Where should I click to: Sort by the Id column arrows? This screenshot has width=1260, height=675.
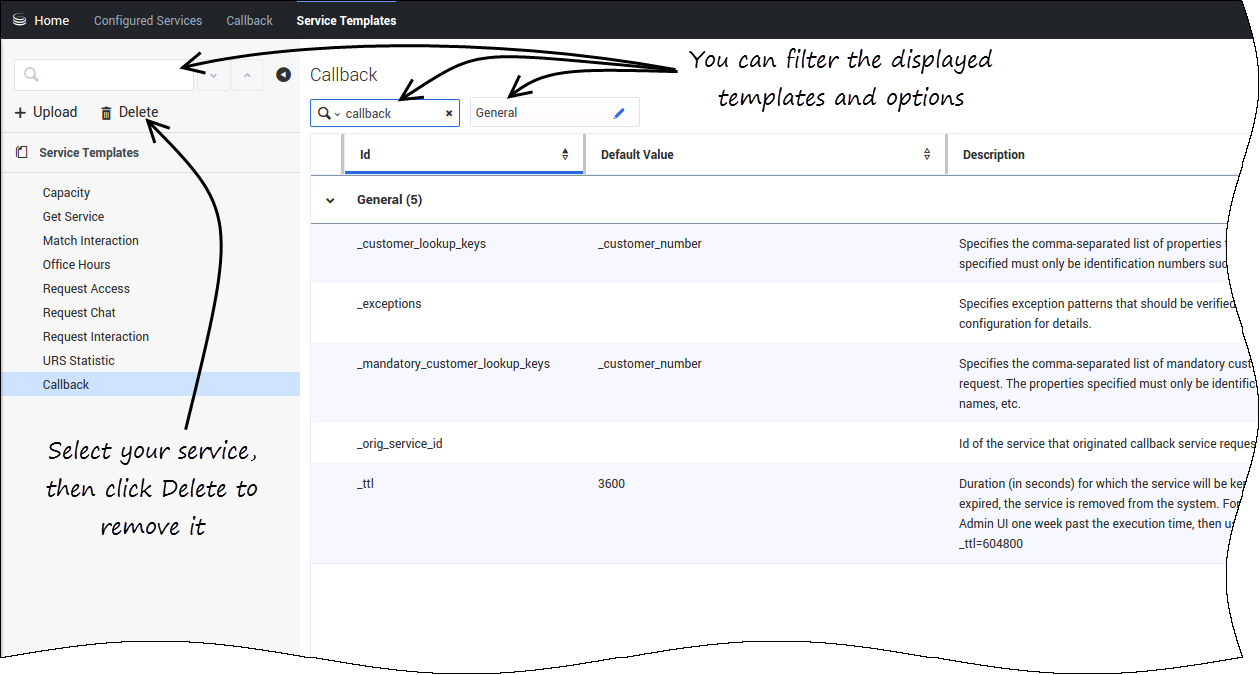click(x=565, y=155)
